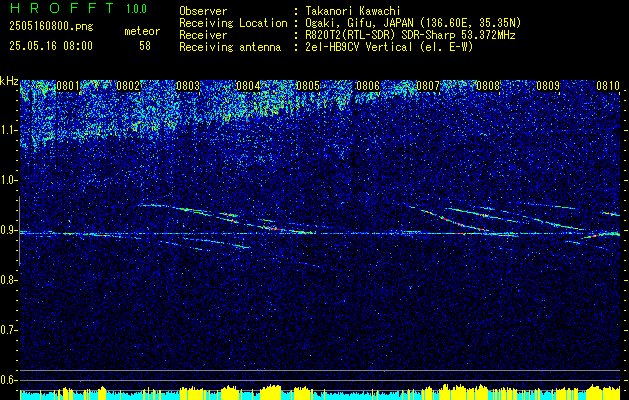
Task: Click the HROFFT program title
Action: [62, 8]
